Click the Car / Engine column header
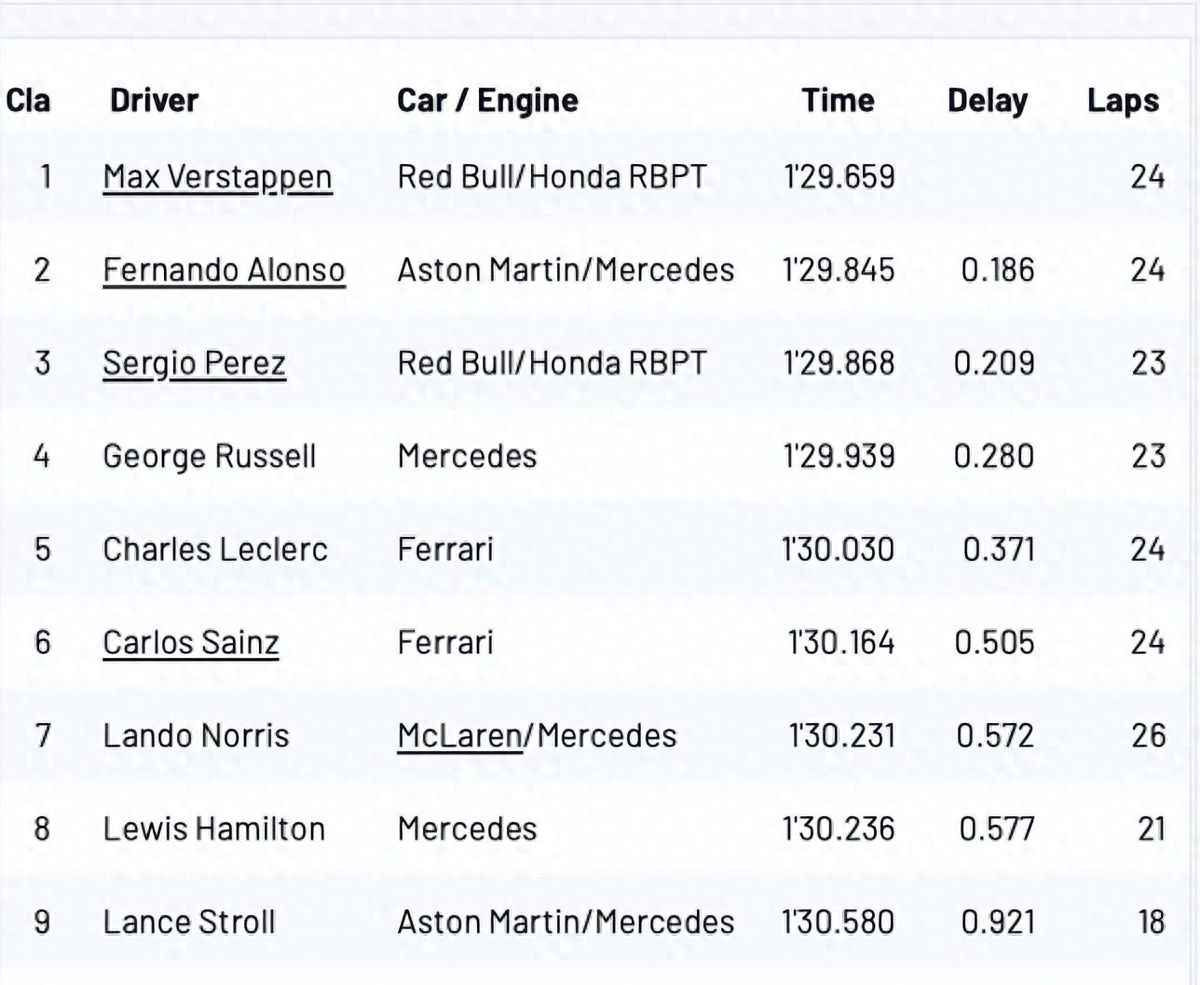 click(487, 100)
